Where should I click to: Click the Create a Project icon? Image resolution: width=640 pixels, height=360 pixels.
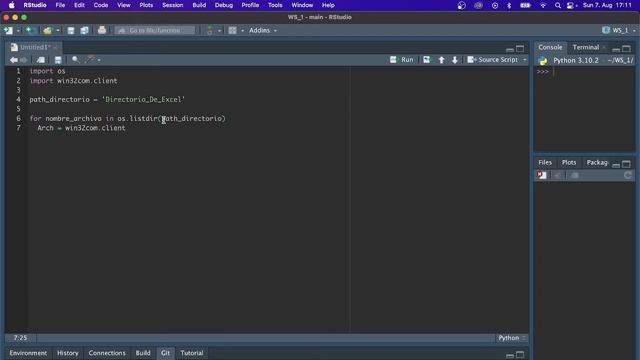[29, 30]
